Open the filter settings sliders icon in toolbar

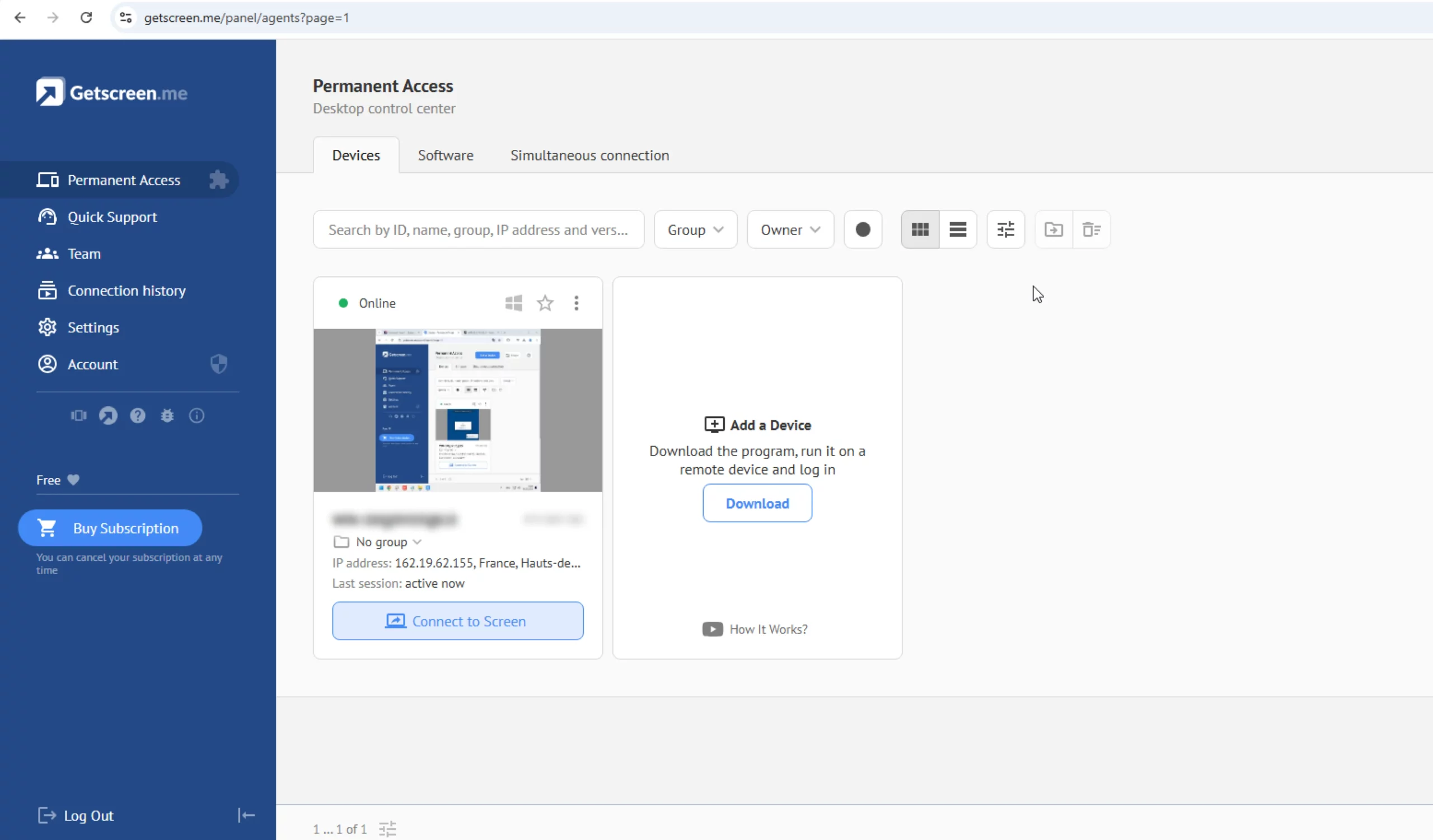(x=1005, y=229)
